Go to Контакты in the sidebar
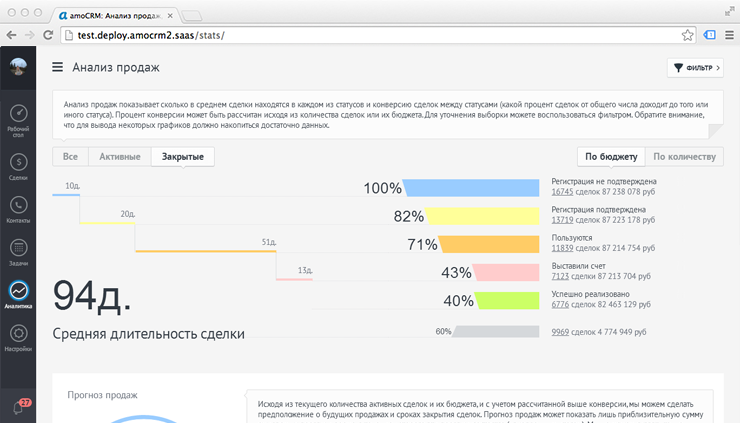 tap(18, 210)
